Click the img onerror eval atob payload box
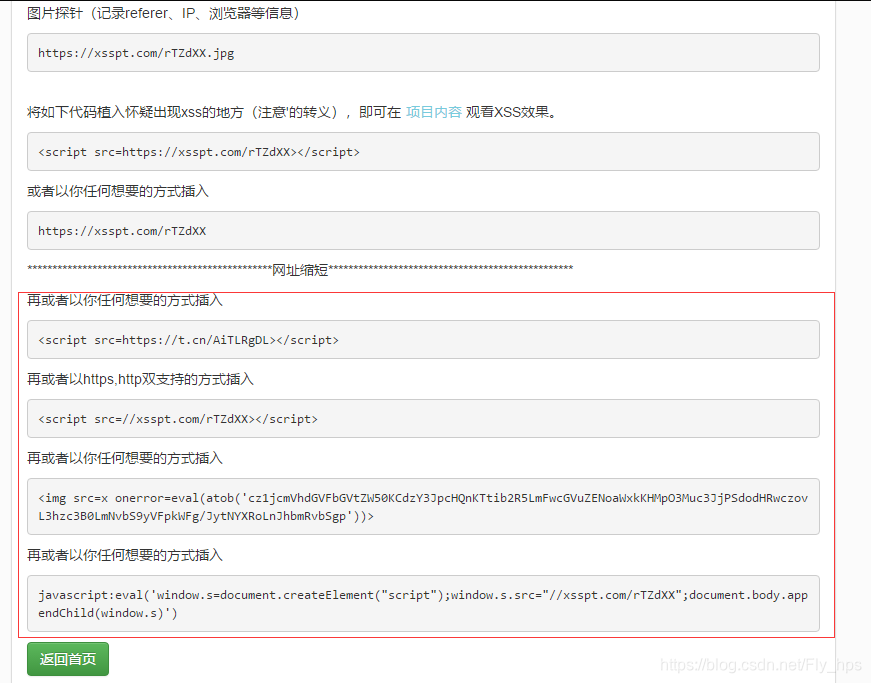871x683 pixels. click(423, 506)
